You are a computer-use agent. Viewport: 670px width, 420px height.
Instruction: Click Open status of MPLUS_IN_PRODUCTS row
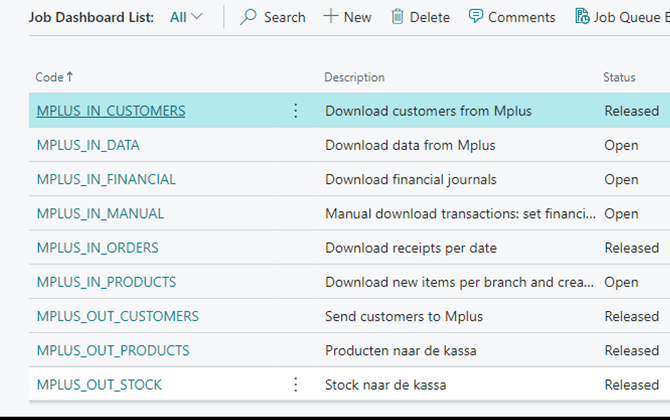[621, 282]
